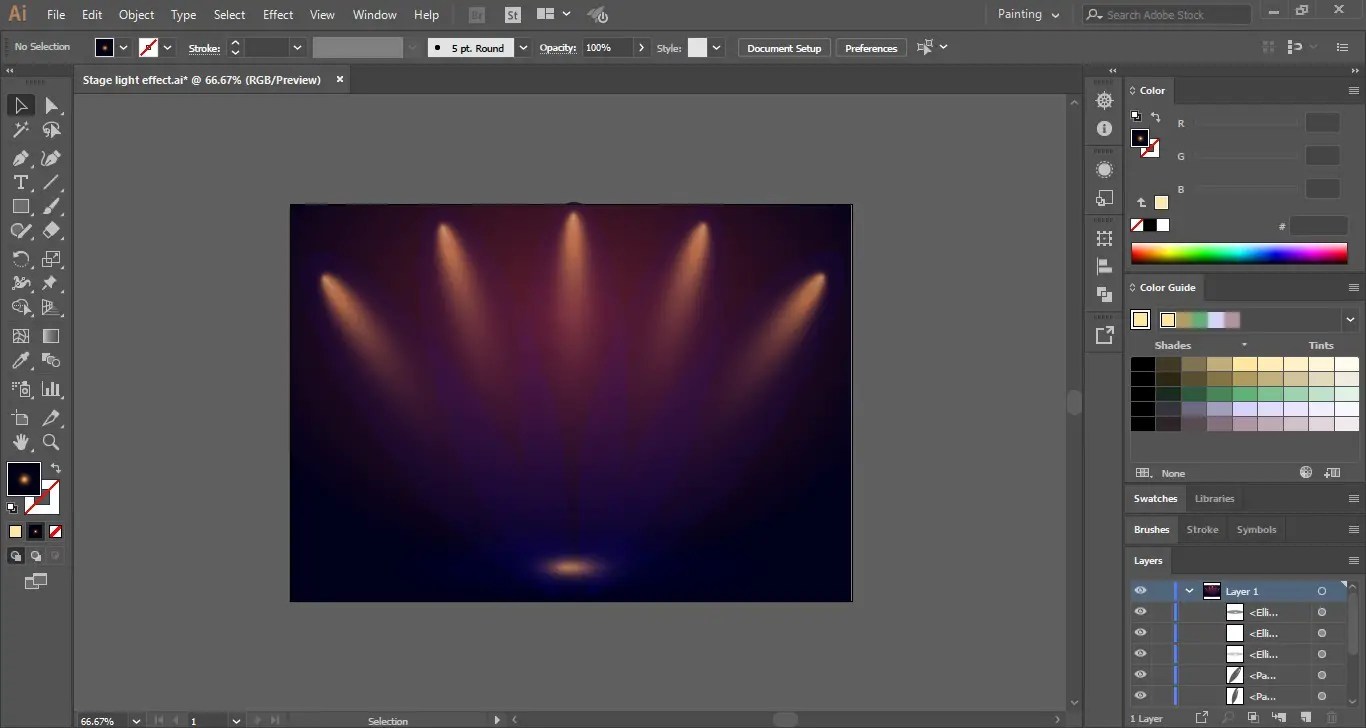Viewport: 1366px width, 728px height.
Task: Pick up colors with the Eyedropper tool
Action: click(20, 360)
